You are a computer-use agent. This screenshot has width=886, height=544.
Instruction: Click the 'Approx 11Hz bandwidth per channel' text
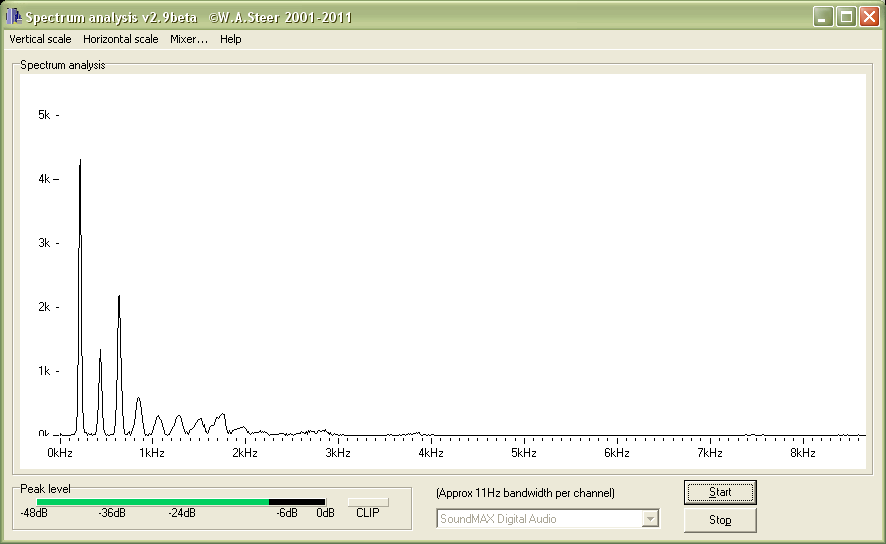pyautogui.click(x=525, y=493)
